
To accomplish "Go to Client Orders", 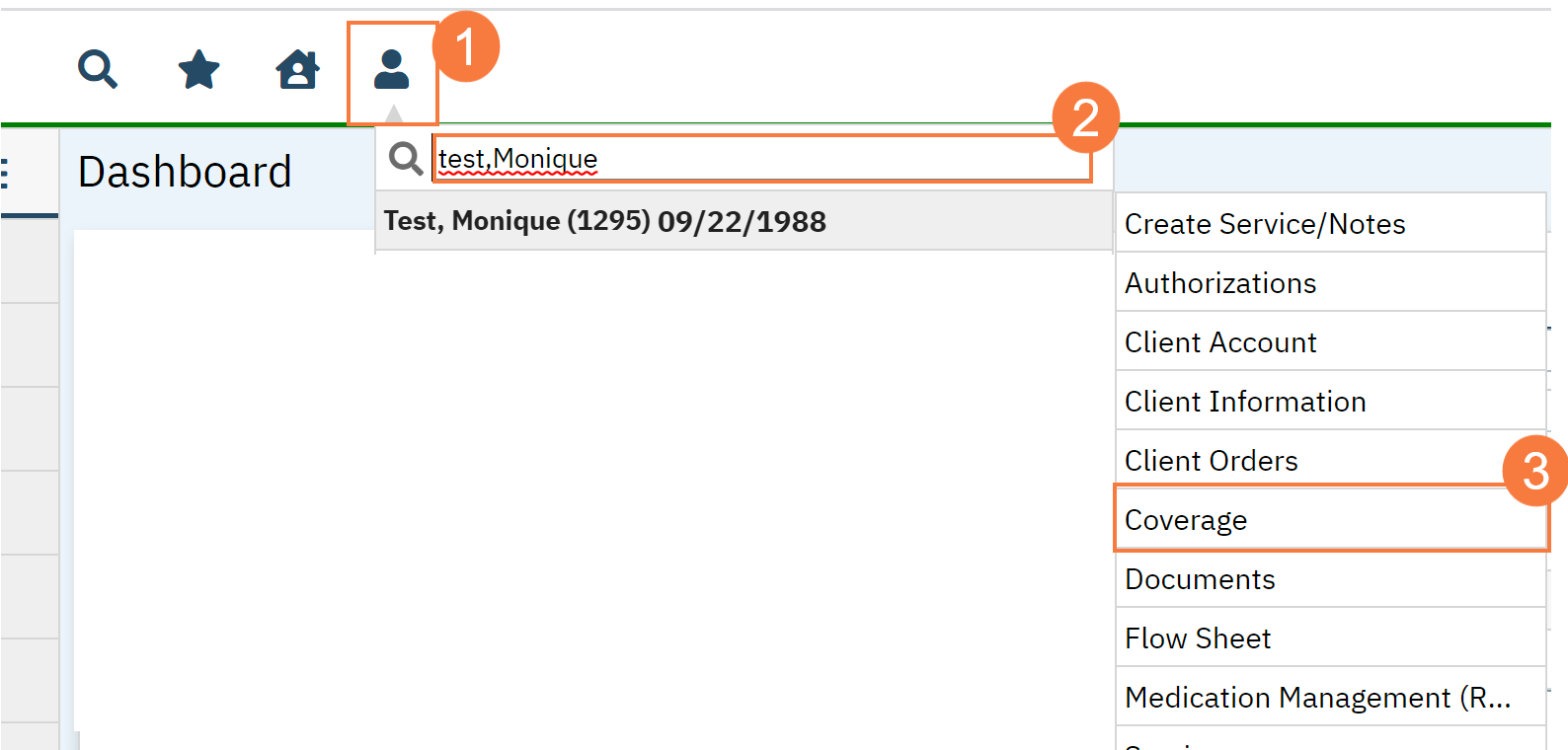I will pos(1211,461).
